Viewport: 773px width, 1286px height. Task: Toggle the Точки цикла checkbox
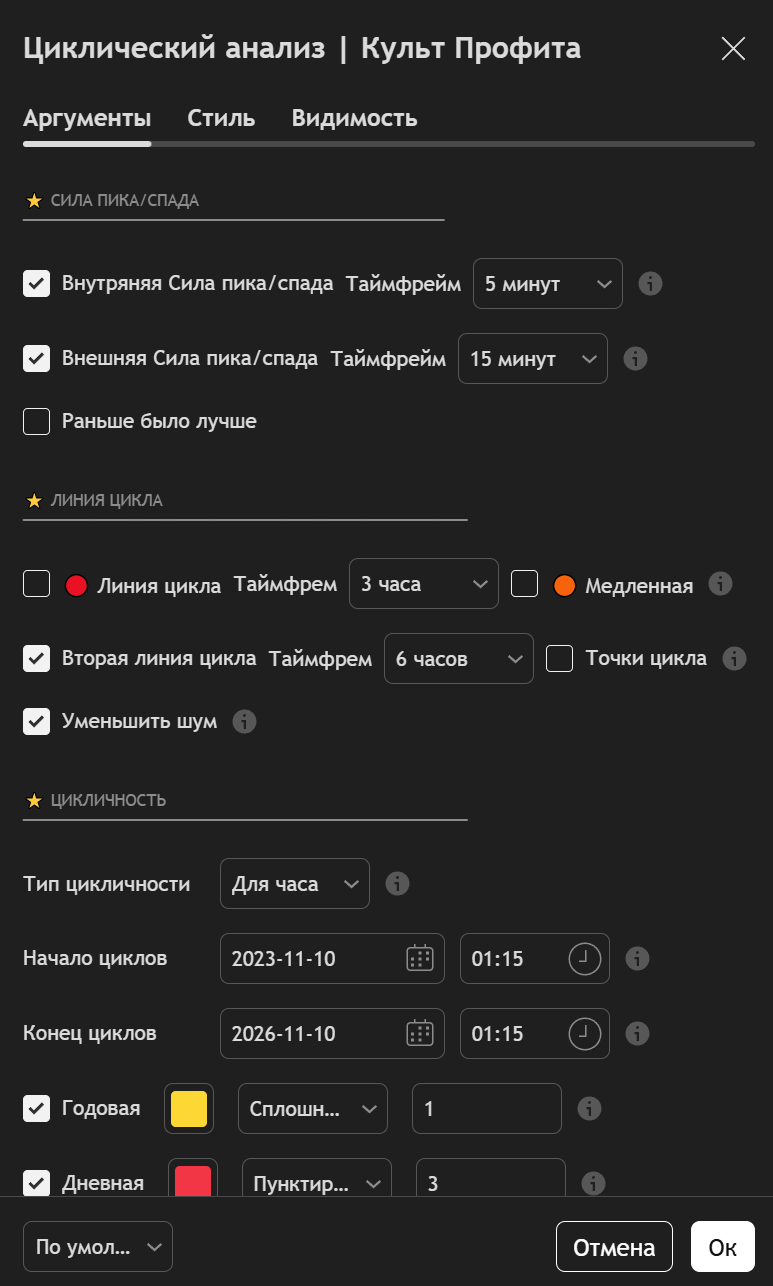click(559, 659)
